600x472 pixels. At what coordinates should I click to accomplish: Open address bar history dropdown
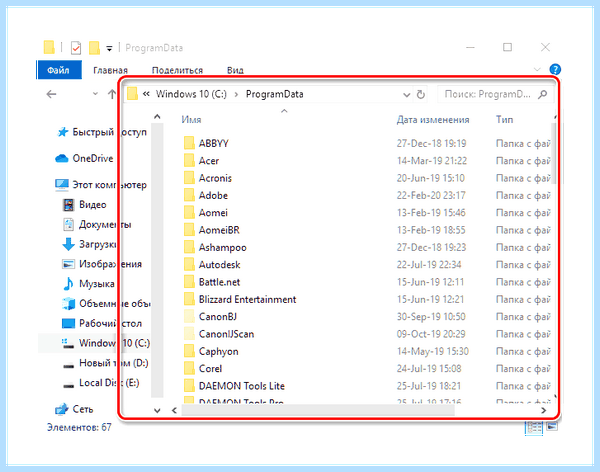tap(406, 95)
